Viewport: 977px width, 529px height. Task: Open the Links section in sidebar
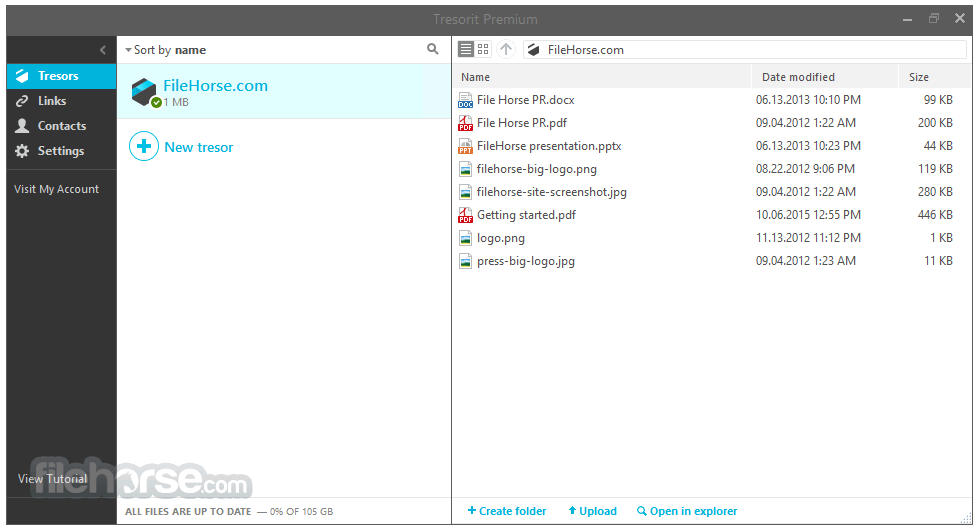tap(52, 101)
